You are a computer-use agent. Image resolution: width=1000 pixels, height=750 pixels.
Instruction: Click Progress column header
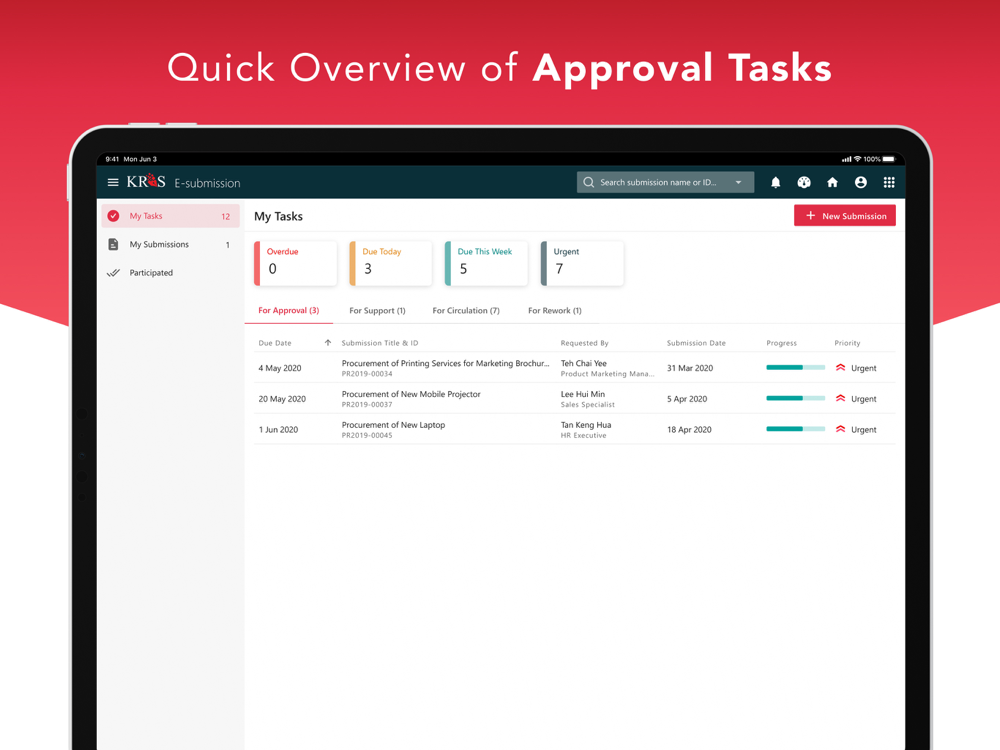(x=781, y=343)
